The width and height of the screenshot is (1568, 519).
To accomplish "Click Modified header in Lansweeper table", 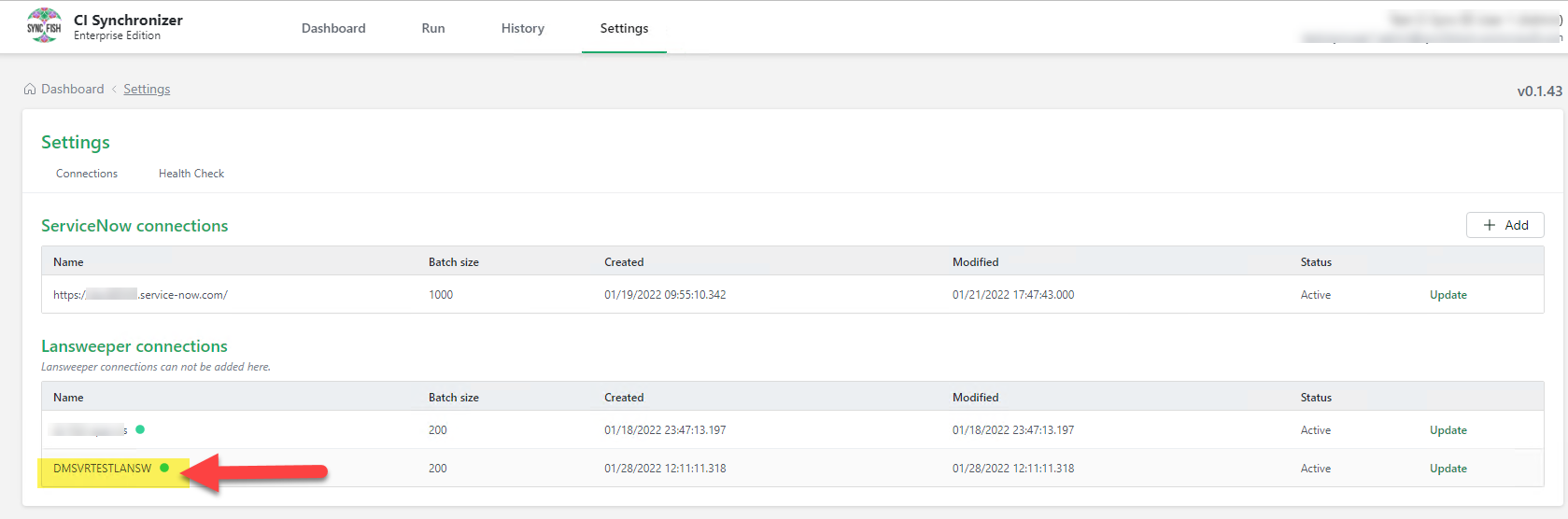I will (x=976, y=398).
